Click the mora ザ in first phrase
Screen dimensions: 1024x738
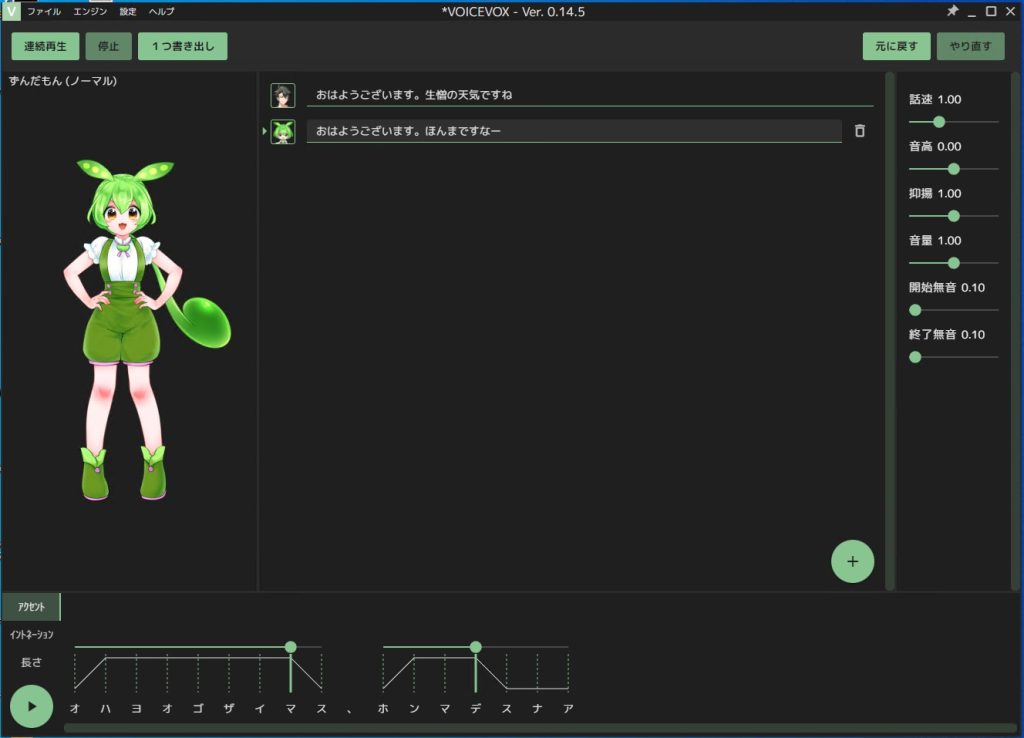click(x=229, y=709)
